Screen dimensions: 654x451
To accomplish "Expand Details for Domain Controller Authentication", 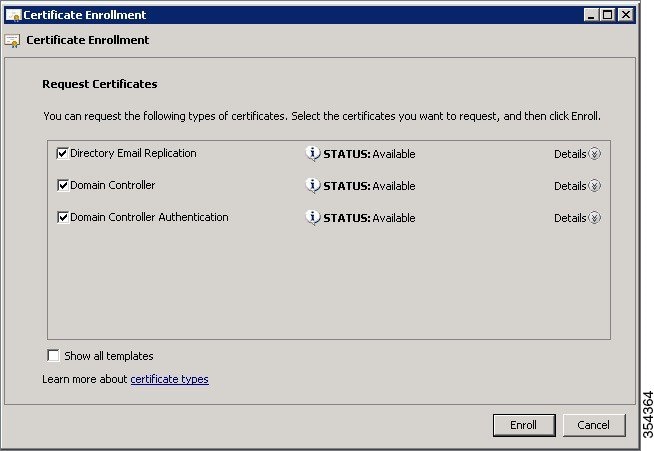I will point(577,218).
